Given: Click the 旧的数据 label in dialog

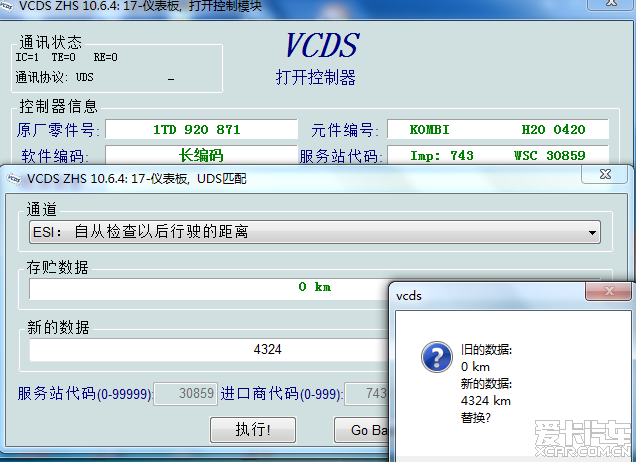Looking at the screenshot, I should 486,350.
